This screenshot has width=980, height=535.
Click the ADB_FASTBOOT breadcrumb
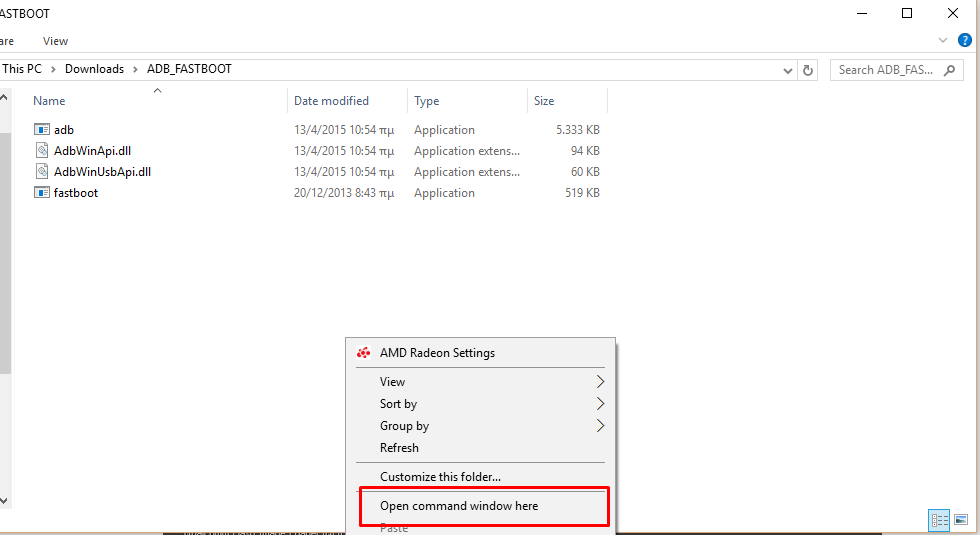pos(189,69)
